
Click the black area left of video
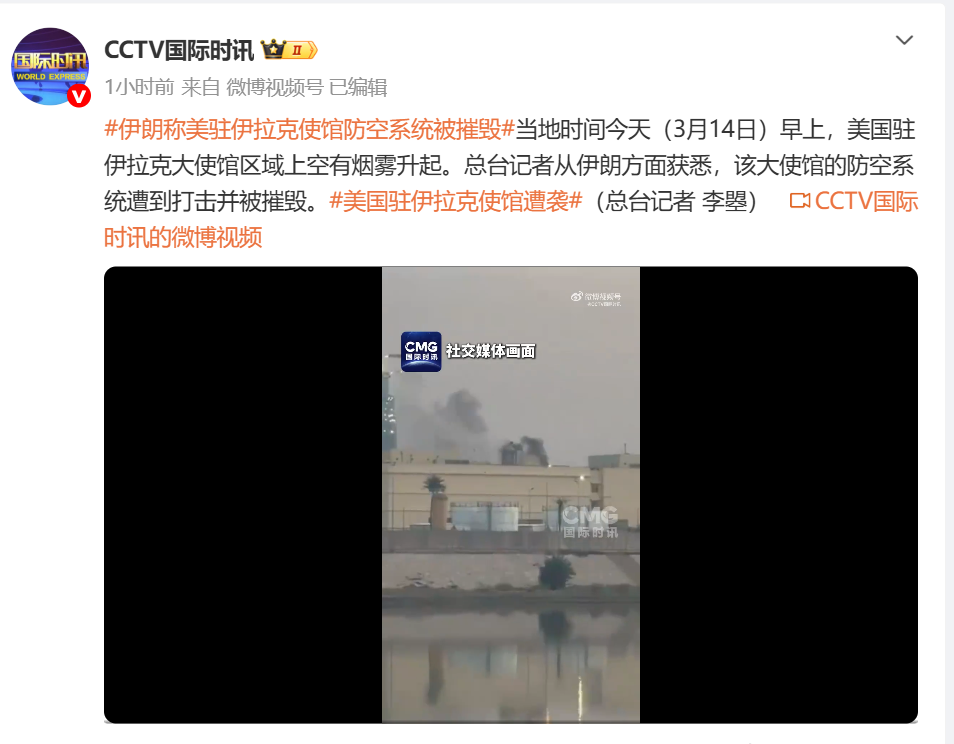[243, 495]
